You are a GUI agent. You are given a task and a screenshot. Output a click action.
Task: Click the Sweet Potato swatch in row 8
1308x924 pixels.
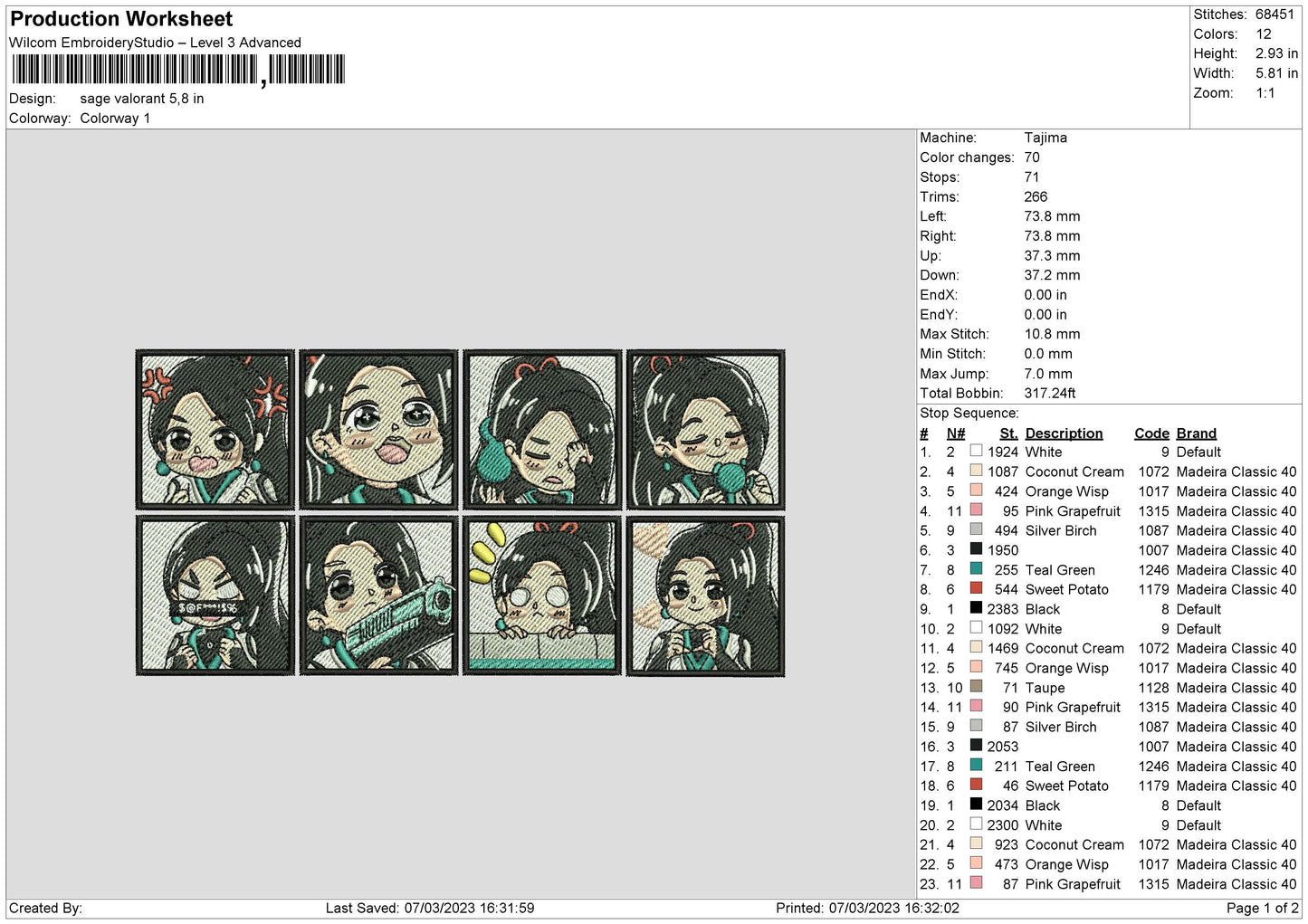pyautogui.click(x=976, y=589)
